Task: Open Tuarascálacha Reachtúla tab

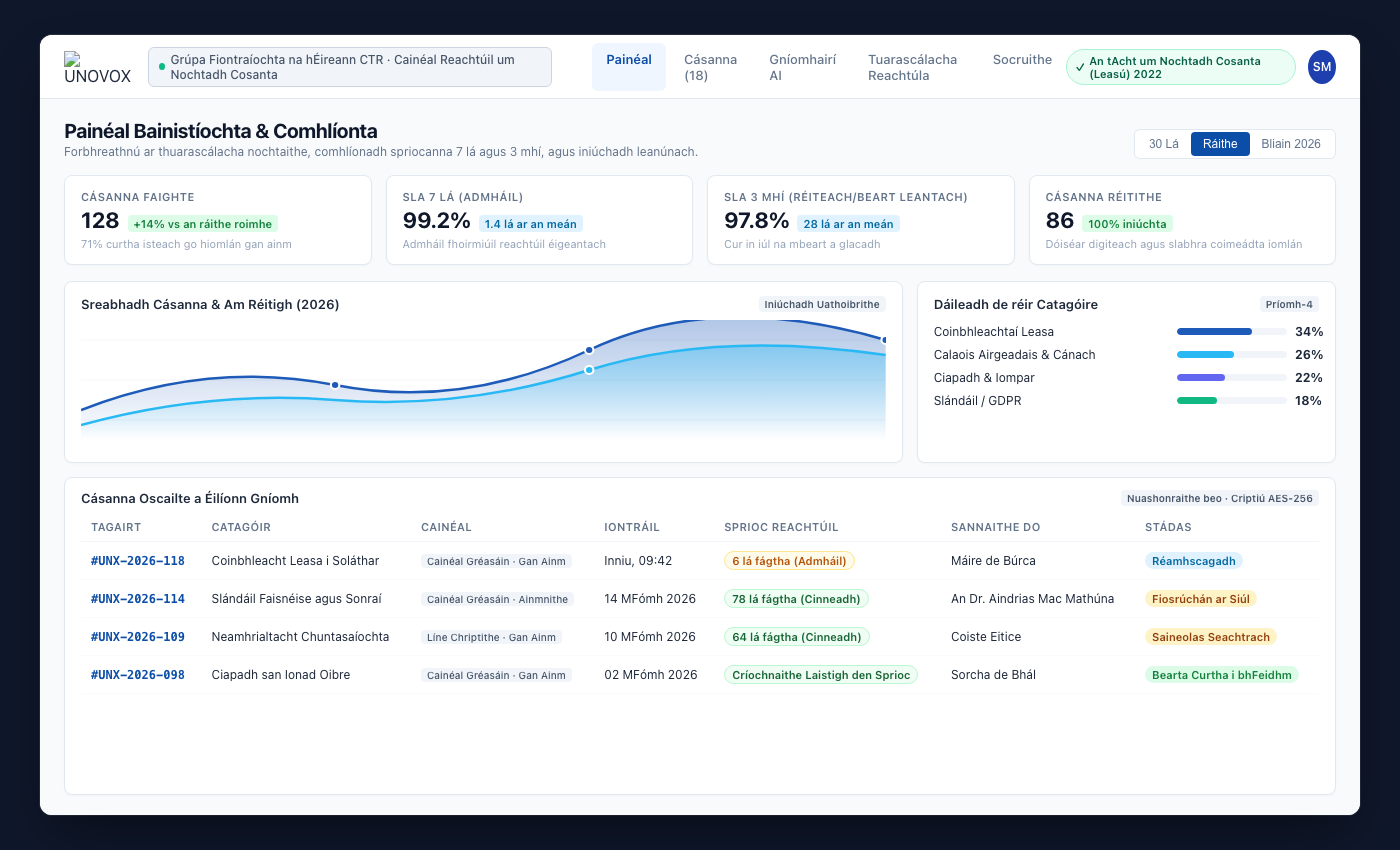Action: 912,67
